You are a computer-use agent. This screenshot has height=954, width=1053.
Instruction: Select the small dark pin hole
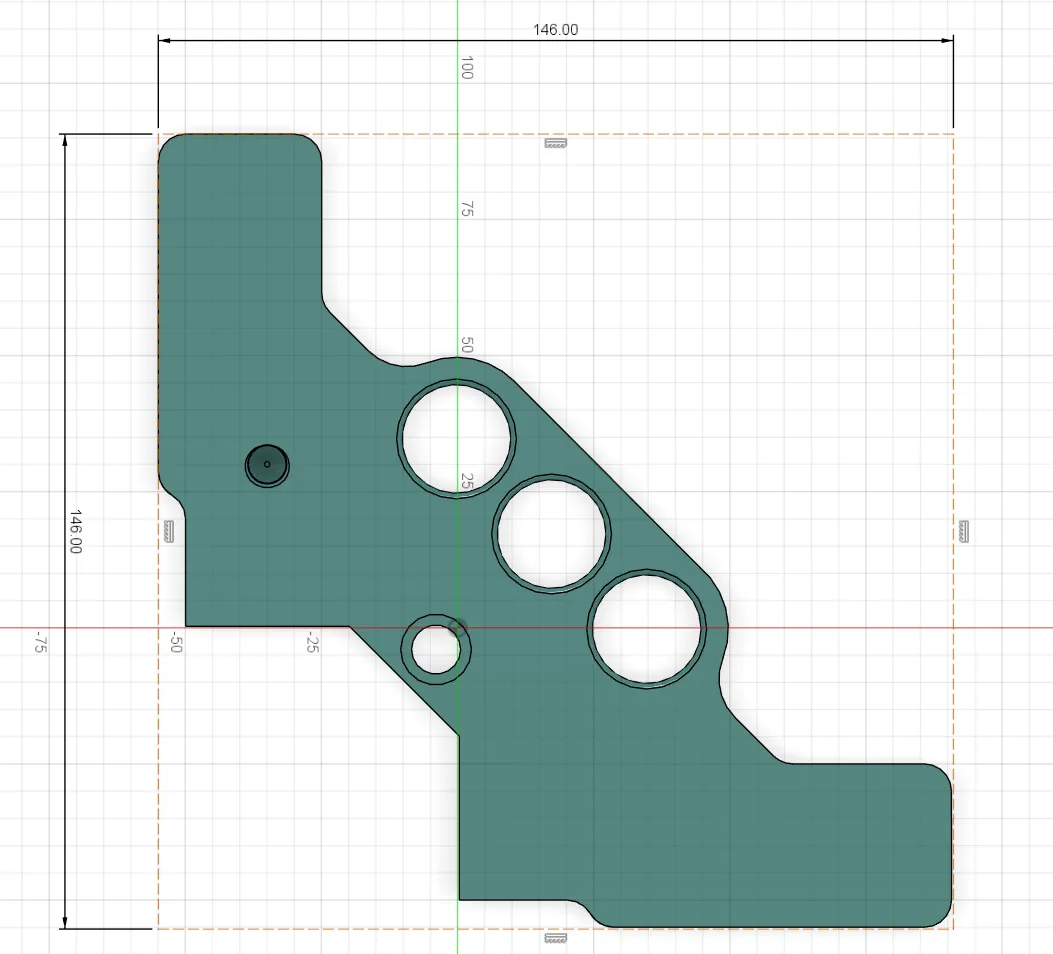(x=267, y=465)
